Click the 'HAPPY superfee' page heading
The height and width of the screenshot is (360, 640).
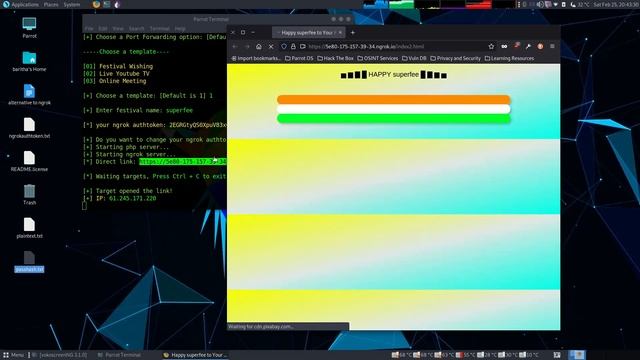pos(393,75)
